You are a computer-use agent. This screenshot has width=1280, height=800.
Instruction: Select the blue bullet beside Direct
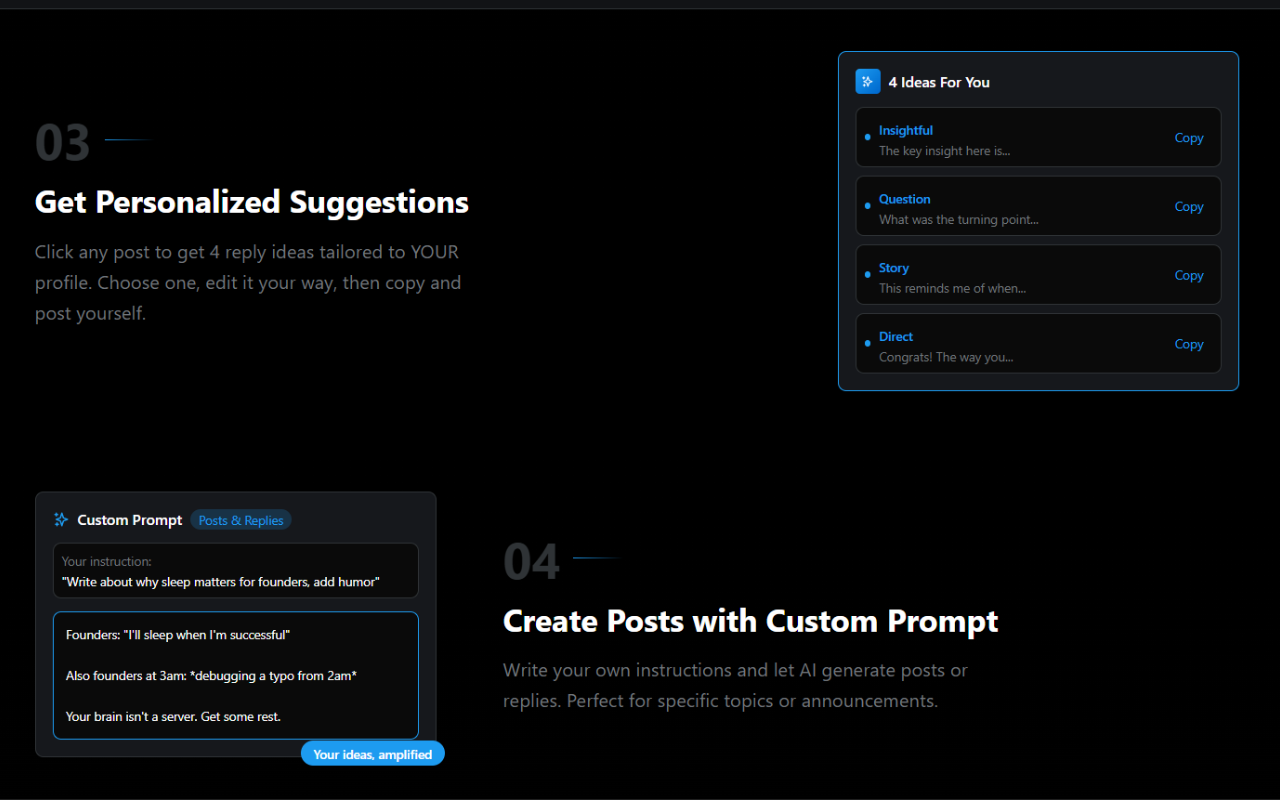tap(867, 345)
